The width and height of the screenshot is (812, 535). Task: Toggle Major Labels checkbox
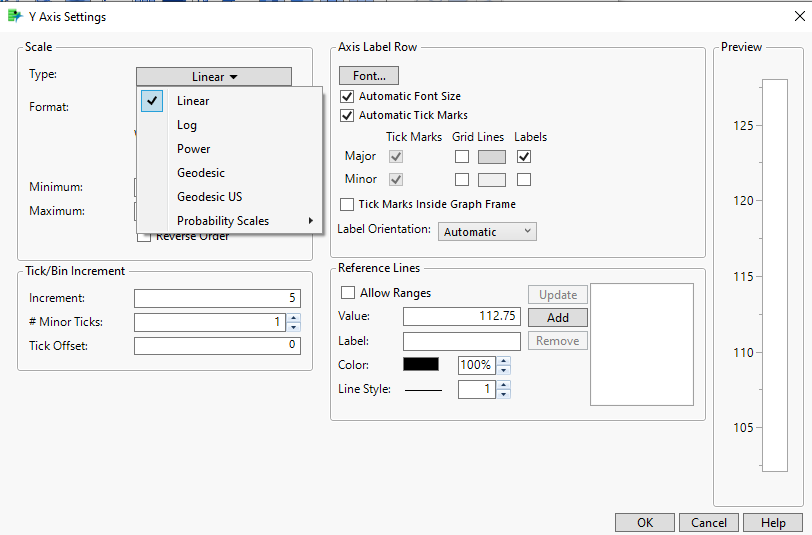pos(524,156)
